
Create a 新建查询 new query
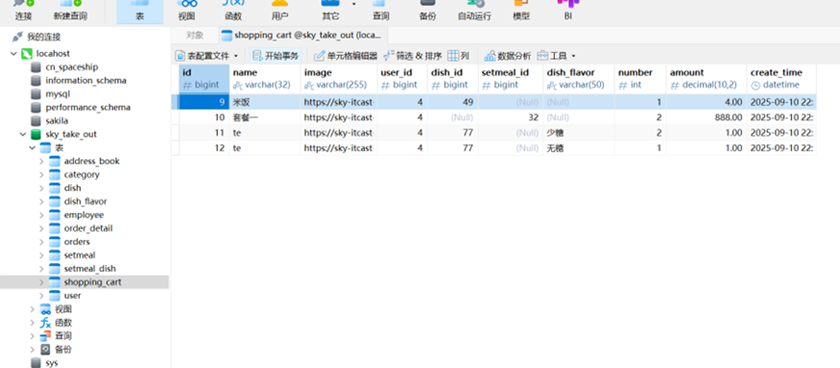point(70,11)
